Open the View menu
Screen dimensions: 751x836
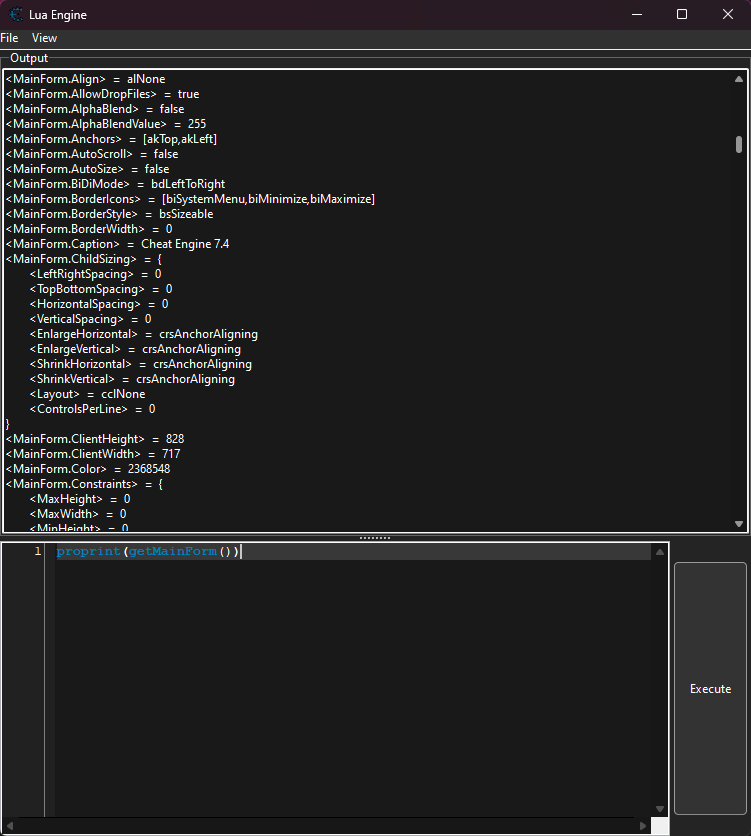(x=44, y=38)
